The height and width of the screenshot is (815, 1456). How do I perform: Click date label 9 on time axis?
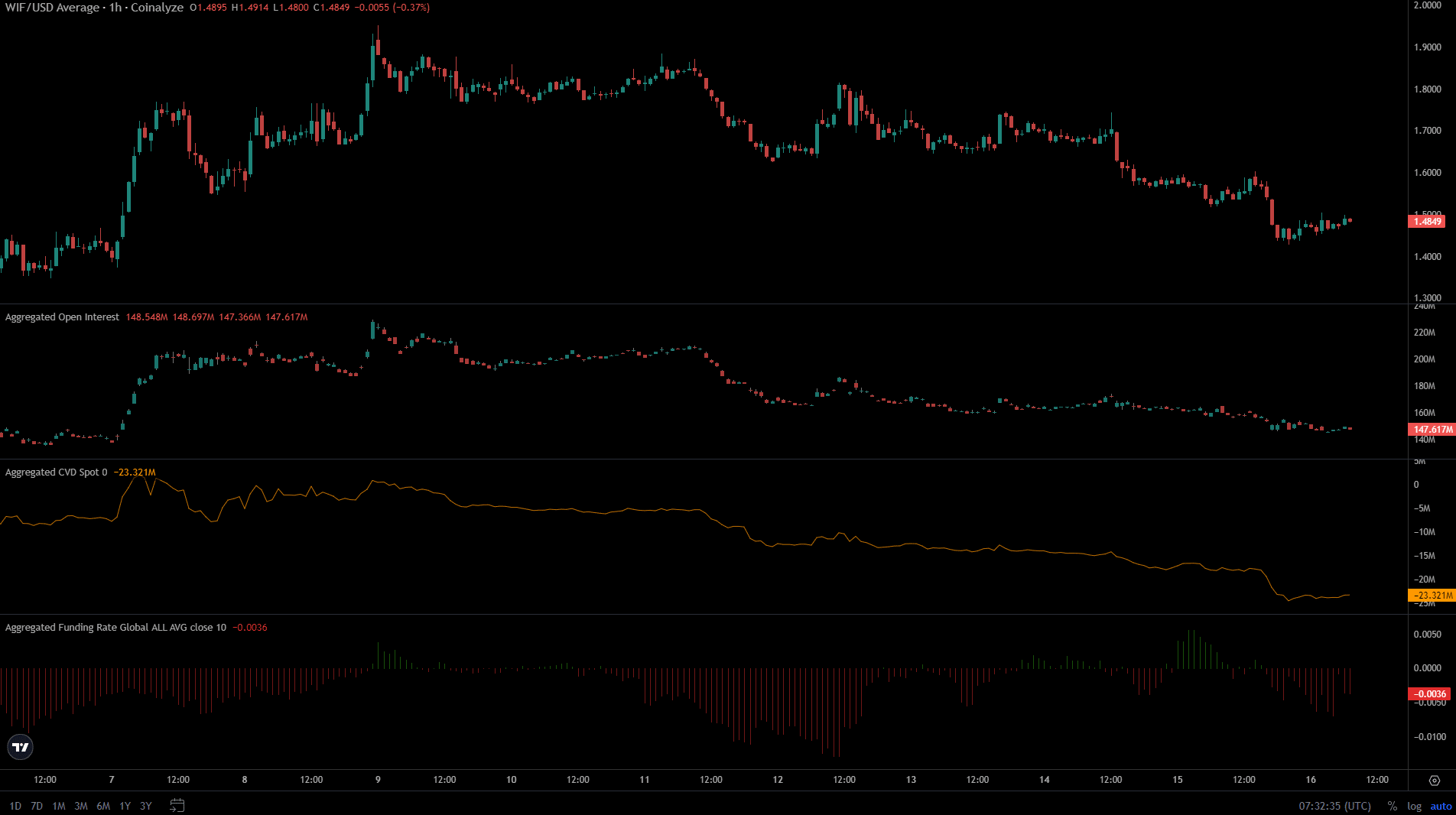[x=378, y=780]
